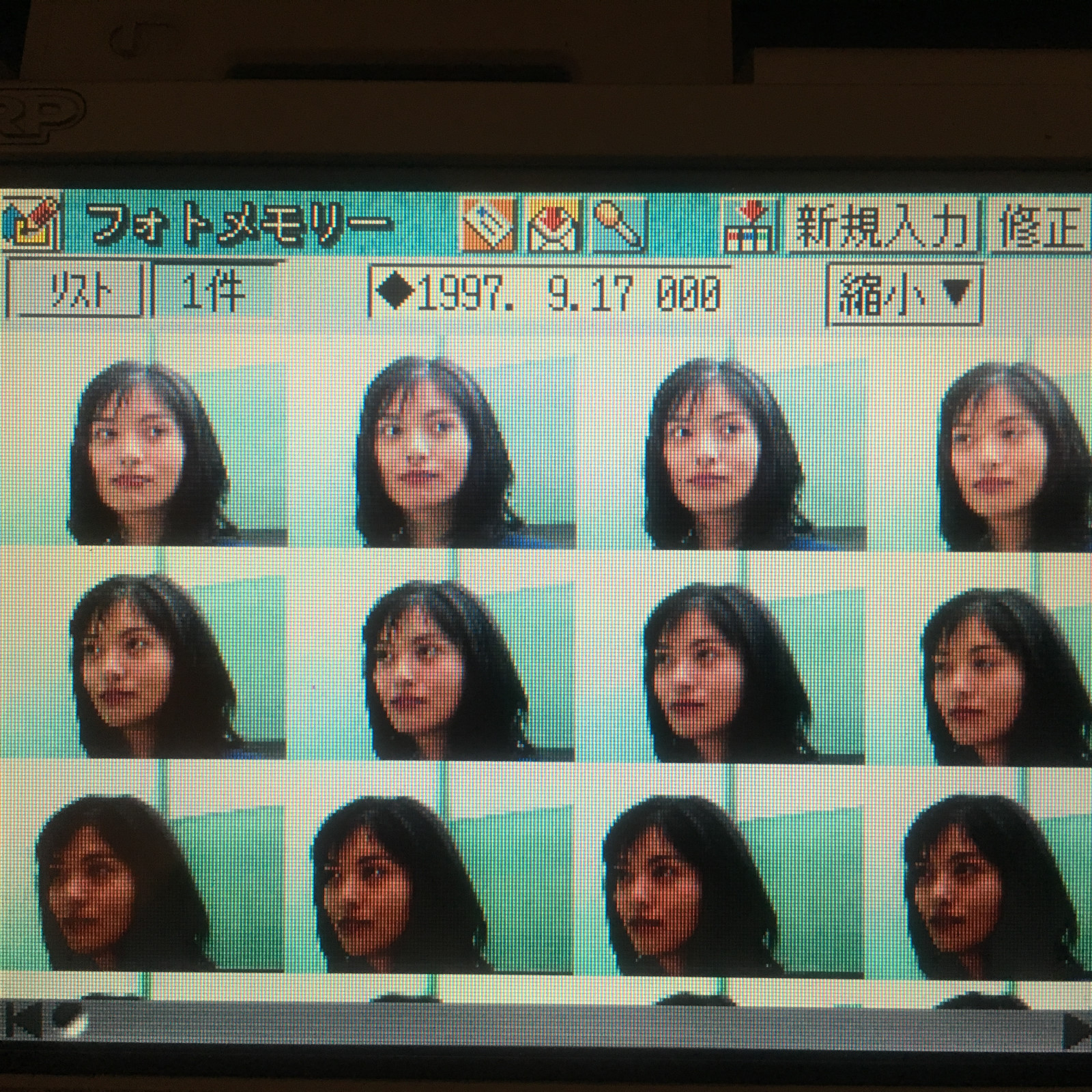This screenshot has width=1092, height=1092.
Task: Click the microphone icon
Action: tap(618, 225)
